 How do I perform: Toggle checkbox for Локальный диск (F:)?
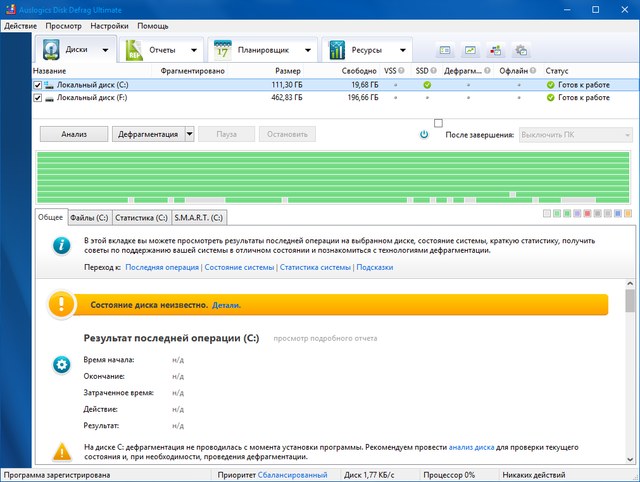(38, 98)
